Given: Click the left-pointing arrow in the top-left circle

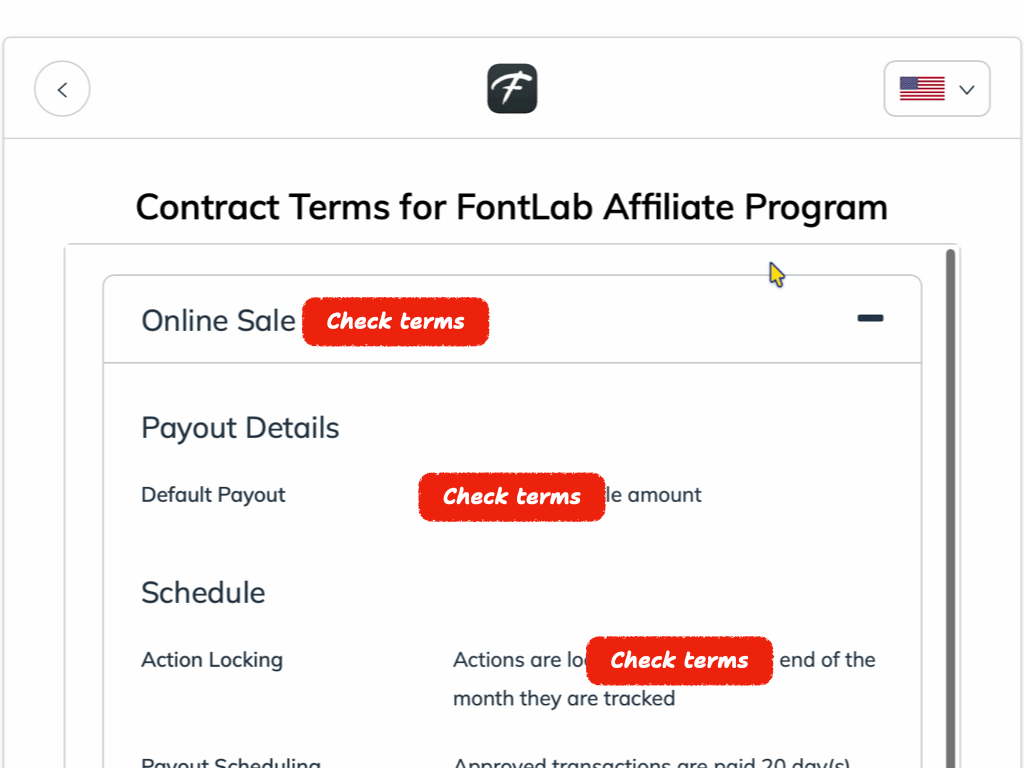Looking at the screenshot, I should click(62, 88).
